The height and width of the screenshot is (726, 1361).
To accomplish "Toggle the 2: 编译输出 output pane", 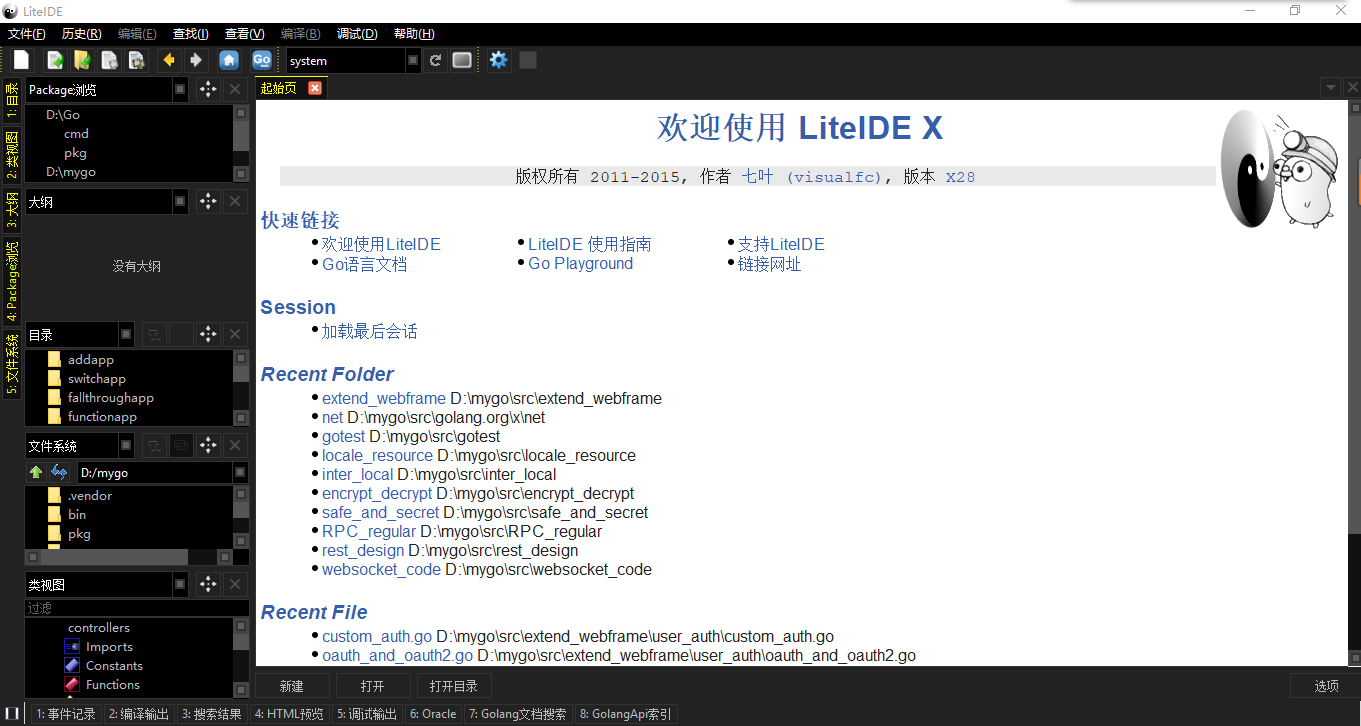I will pyautogui.click(x=139, y=714).
